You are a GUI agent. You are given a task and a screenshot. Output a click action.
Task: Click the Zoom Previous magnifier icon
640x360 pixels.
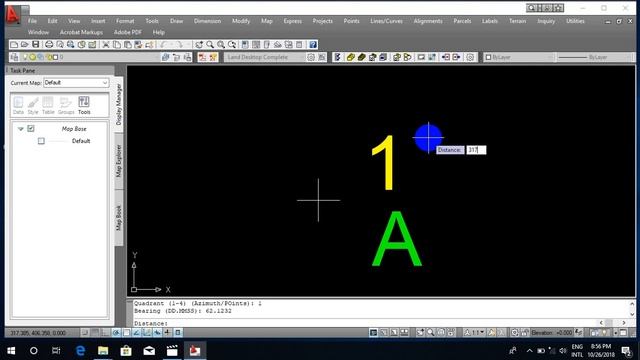pos(232,44)
